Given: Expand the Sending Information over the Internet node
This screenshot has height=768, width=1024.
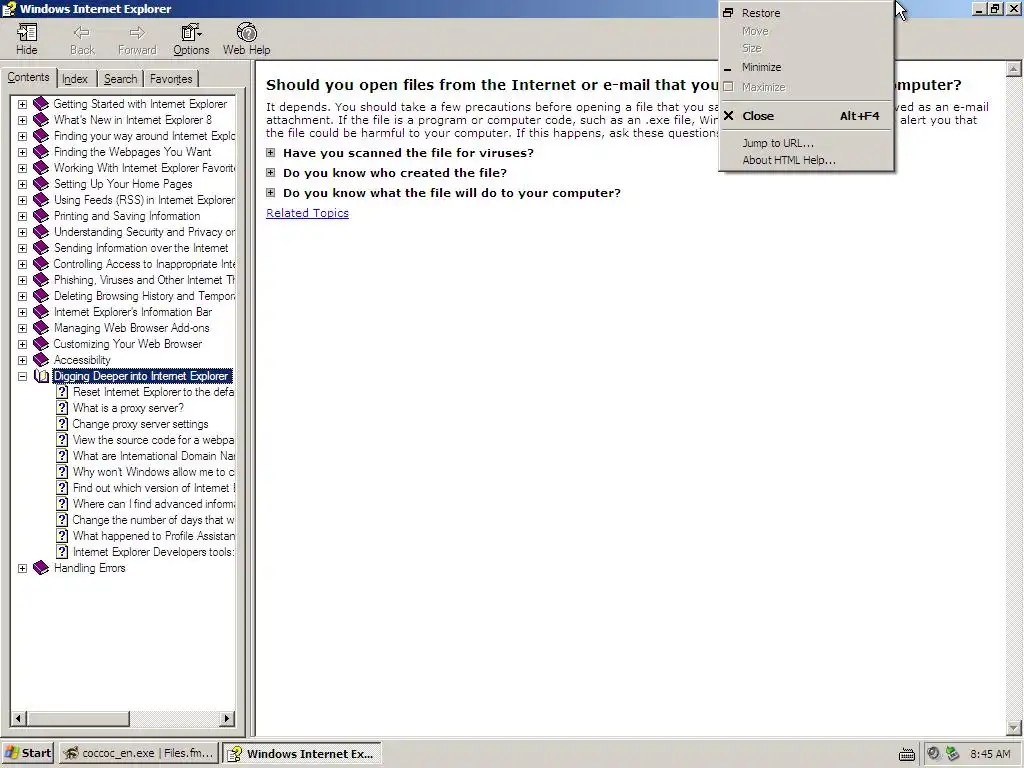Looking at the screenshot, I should pos(22,248).
